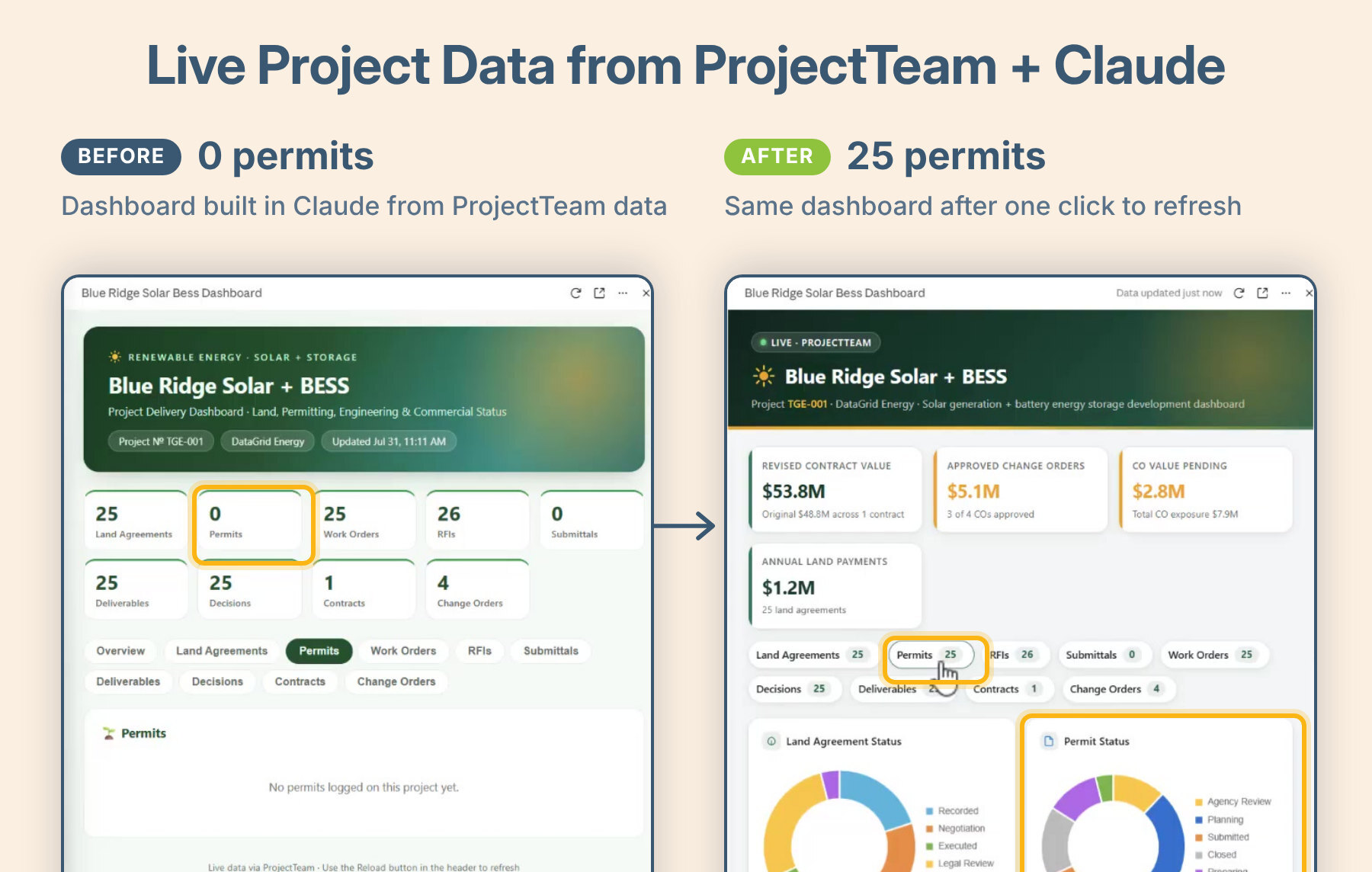Click the sun icon next to Blue Ridge Solar title on right
1372x872 pixels.
(763, 376)
